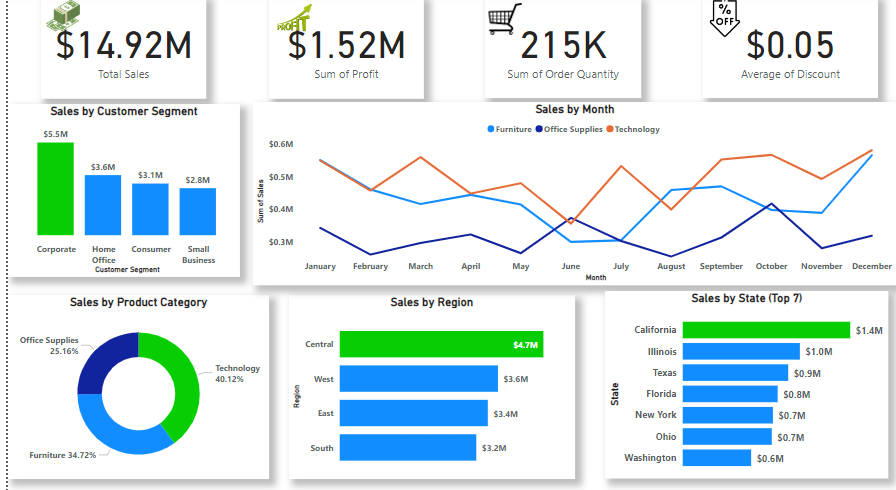Select the Washington bar in Sales by State
The image size is (896, 490).
716,458
